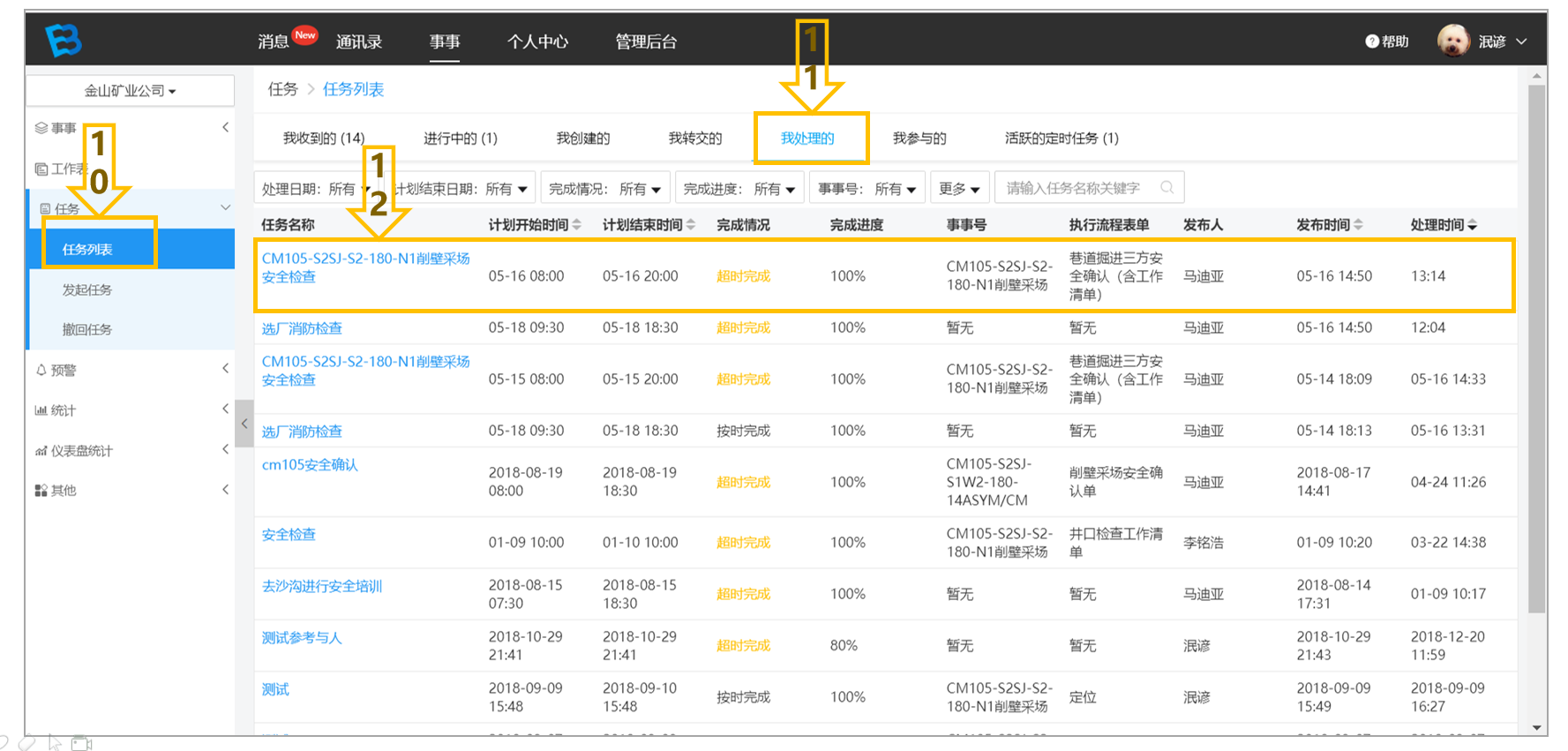Sort by 发布时间 arrows
Image resolution: width=1568 pixels, height=751 pixels.
point(1358,225)
